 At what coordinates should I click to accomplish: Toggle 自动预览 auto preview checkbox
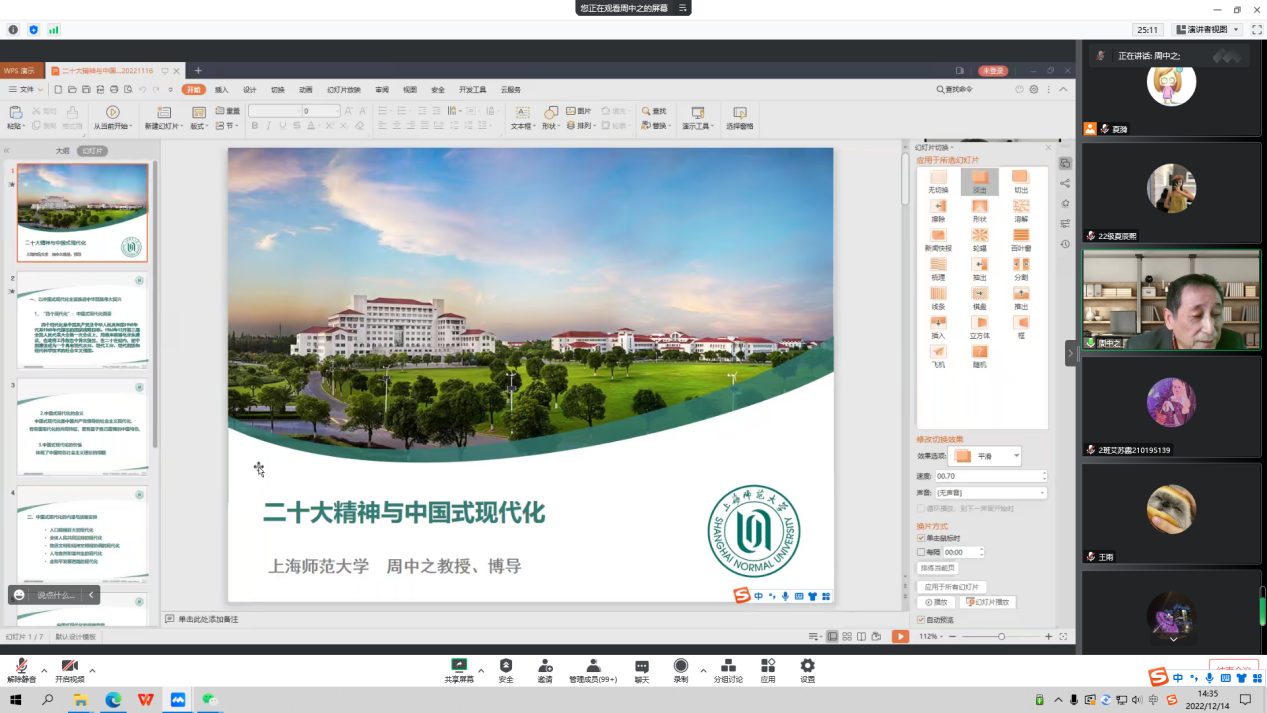coord(921,620)
